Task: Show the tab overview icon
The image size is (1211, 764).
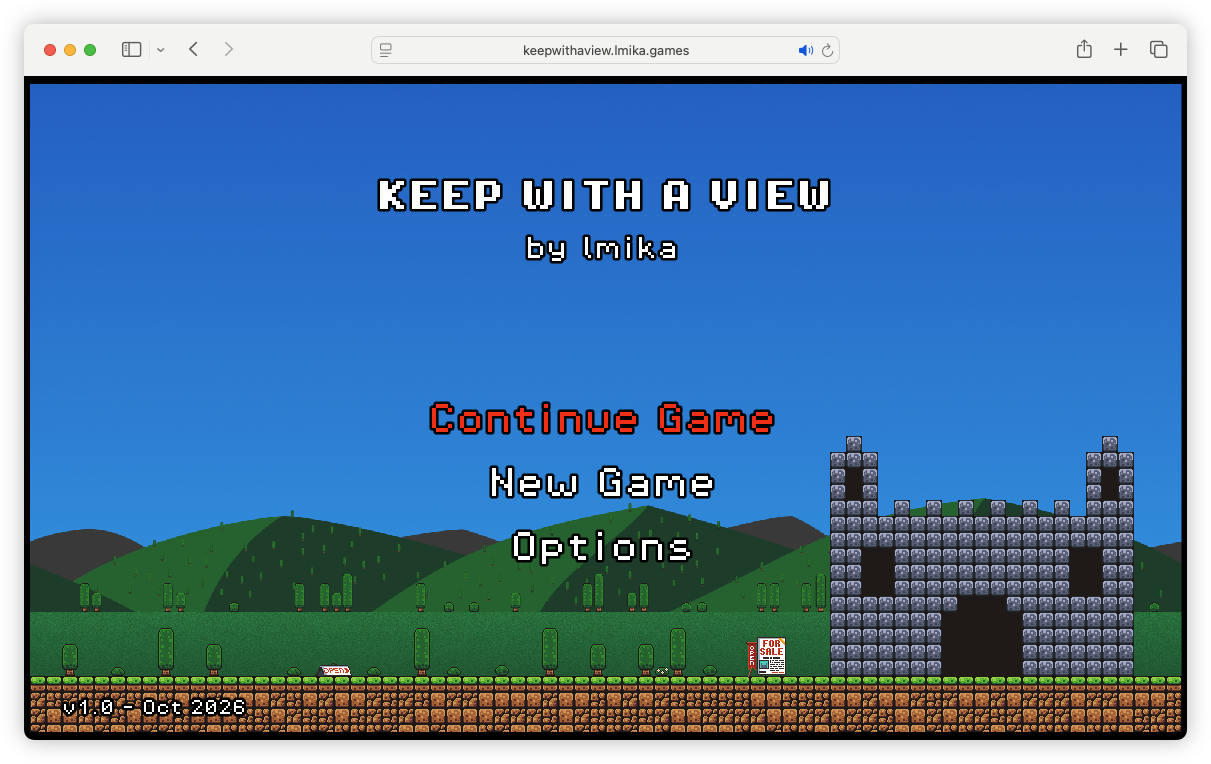Action: click(1159, 49)
